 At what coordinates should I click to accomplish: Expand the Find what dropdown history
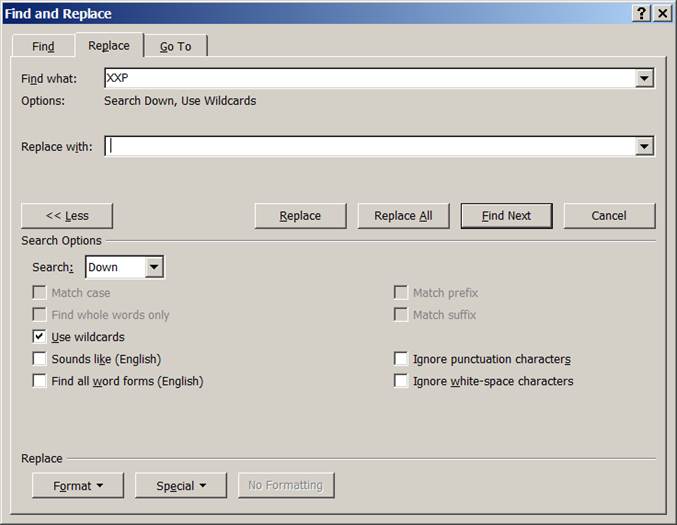[x=644, y=78]
